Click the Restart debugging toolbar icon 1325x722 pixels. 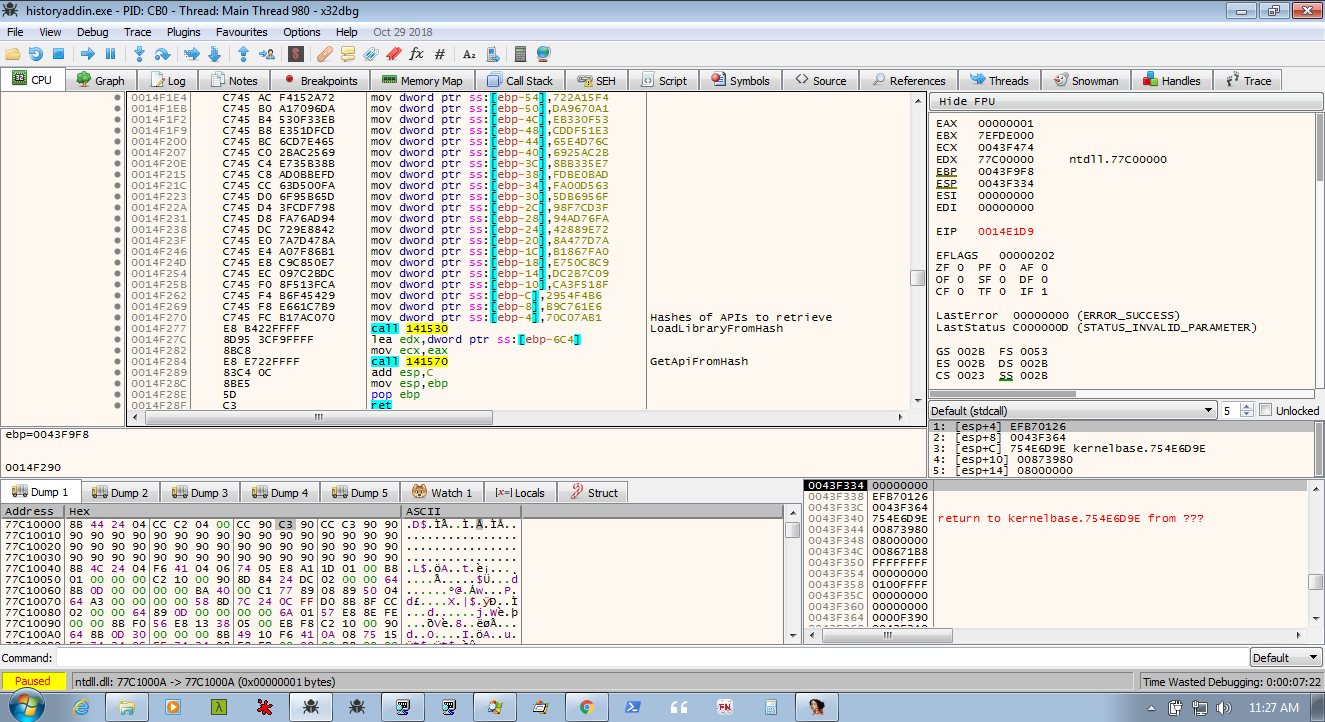[35, 54]
